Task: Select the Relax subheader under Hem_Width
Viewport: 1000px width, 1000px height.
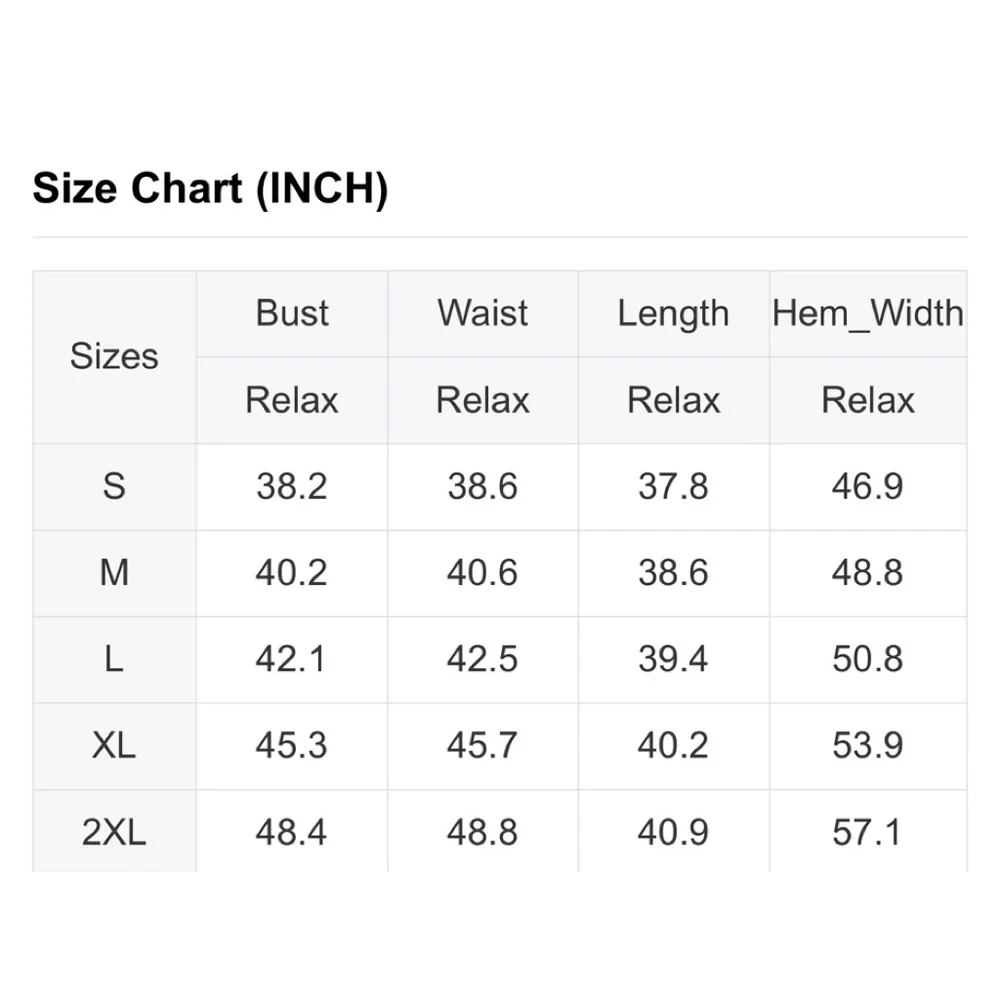Action: 868,400
